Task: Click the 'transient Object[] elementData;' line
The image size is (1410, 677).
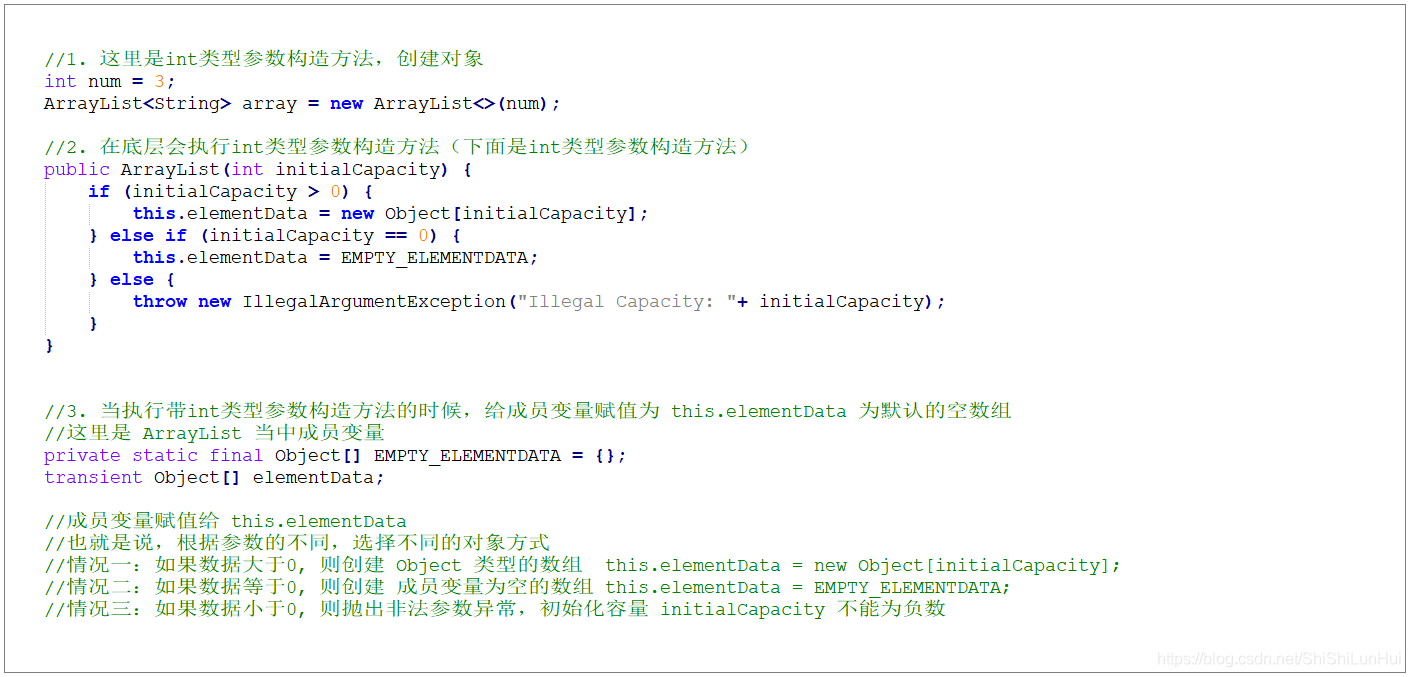Action: (214, 477)
